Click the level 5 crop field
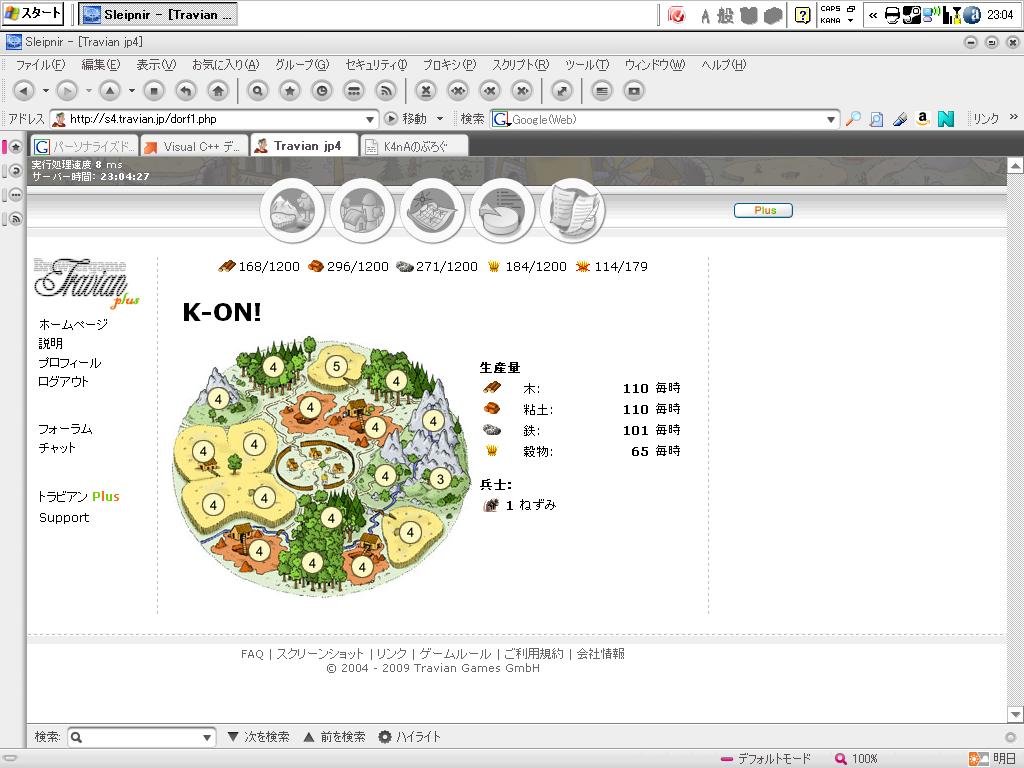This screenshot has width=1024, height=768. coord(336,366)
